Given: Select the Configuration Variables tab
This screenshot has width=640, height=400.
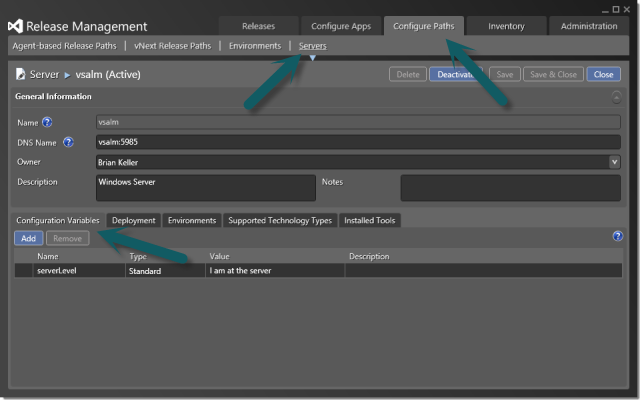Looking at the screenshot, I should coord(58,220).
